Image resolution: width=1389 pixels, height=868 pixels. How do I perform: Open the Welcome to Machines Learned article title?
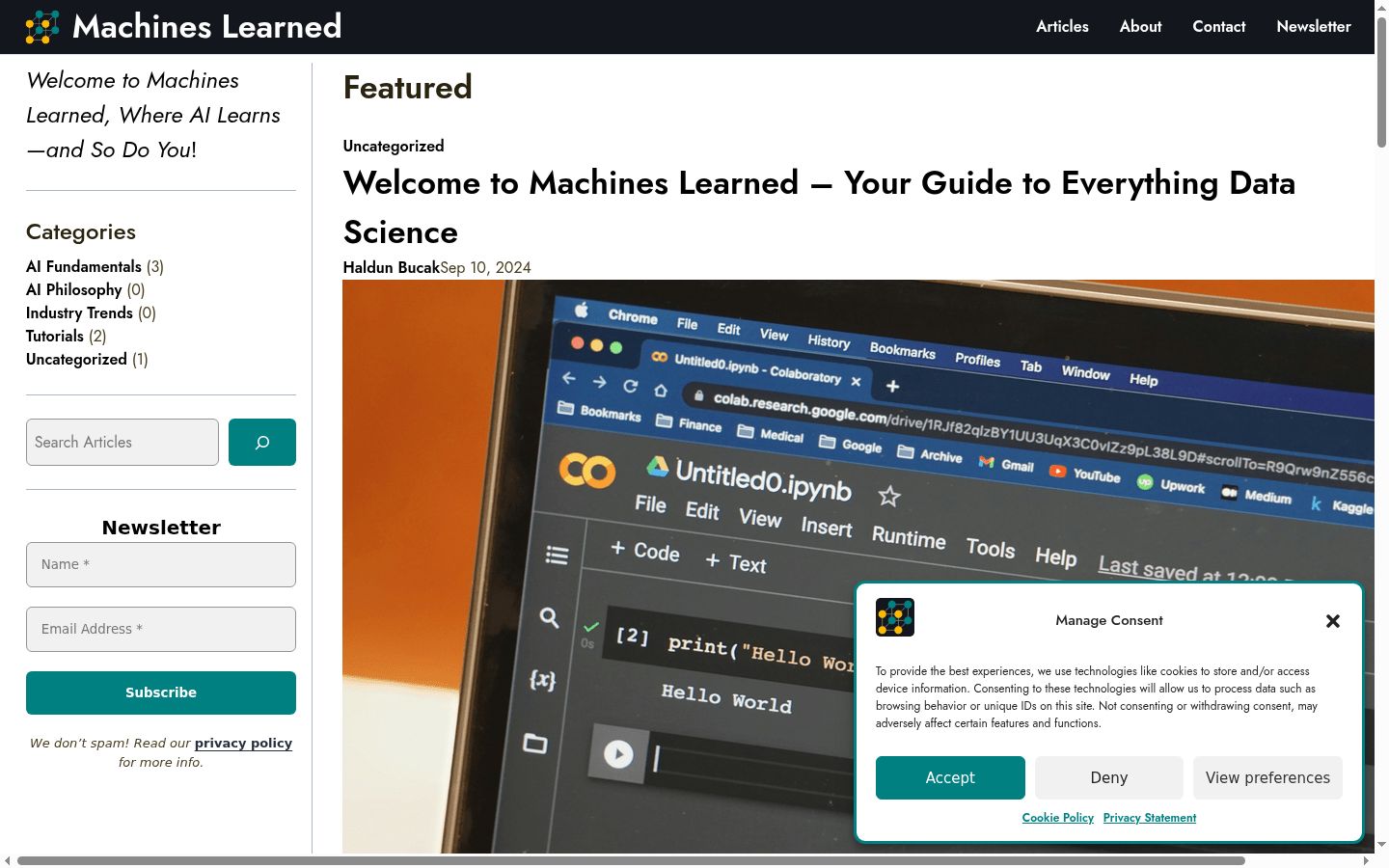tap(819, 207)
